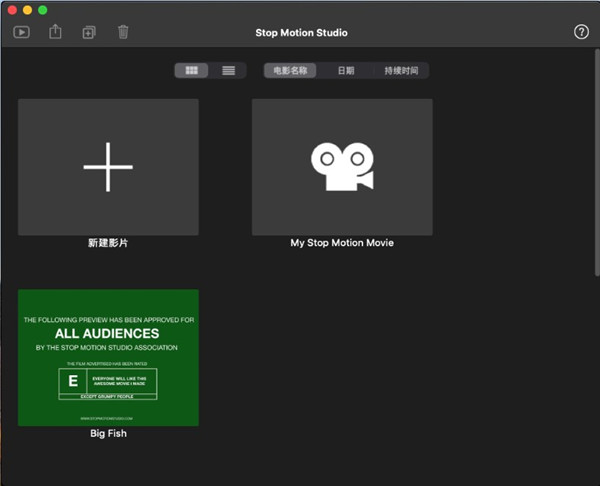Click the film camera icon tile
This screenshot has height=486, width=600.
342,166
